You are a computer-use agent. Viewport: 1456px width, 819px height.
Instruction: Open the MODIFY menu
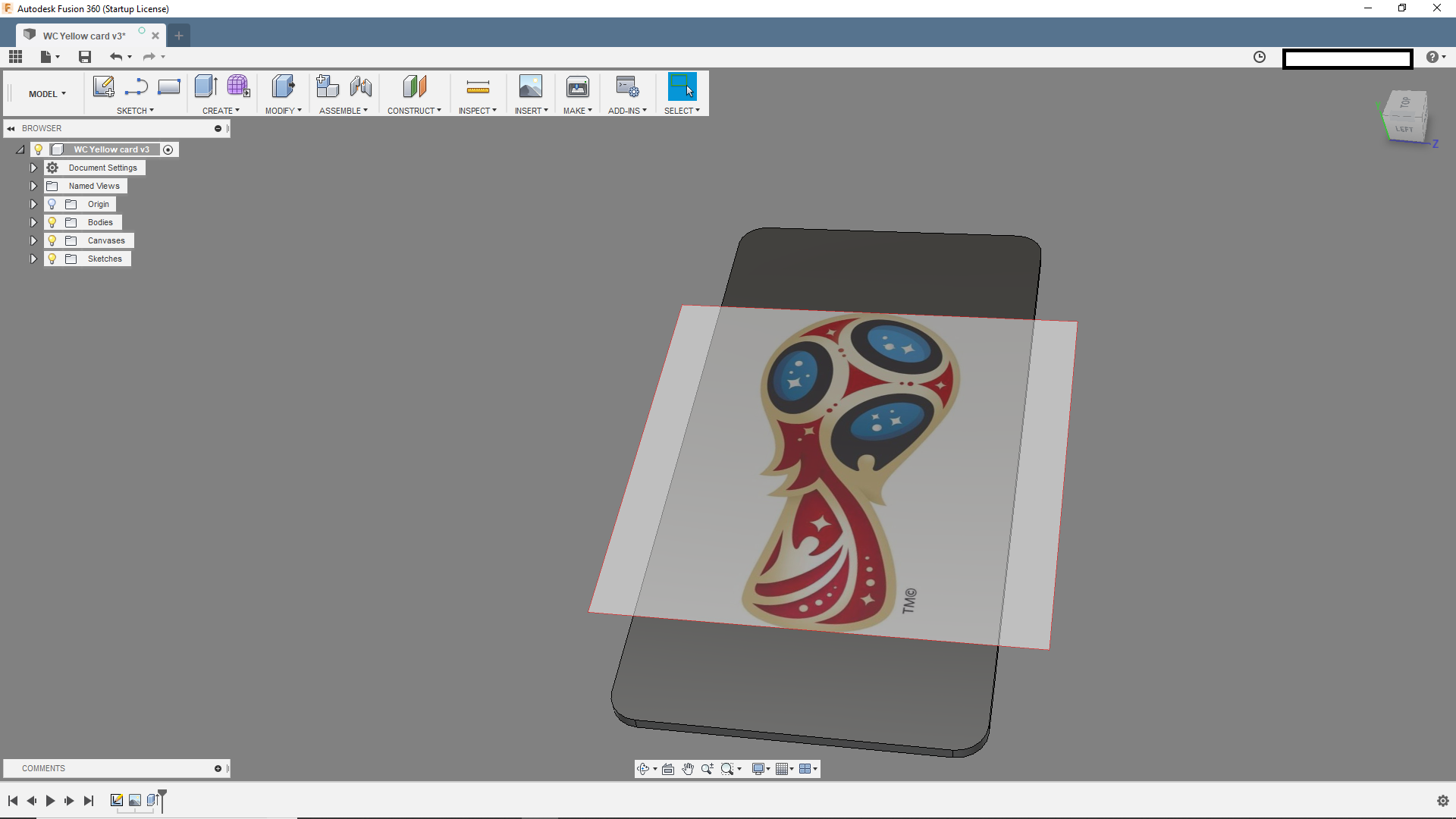coord(283,111)
